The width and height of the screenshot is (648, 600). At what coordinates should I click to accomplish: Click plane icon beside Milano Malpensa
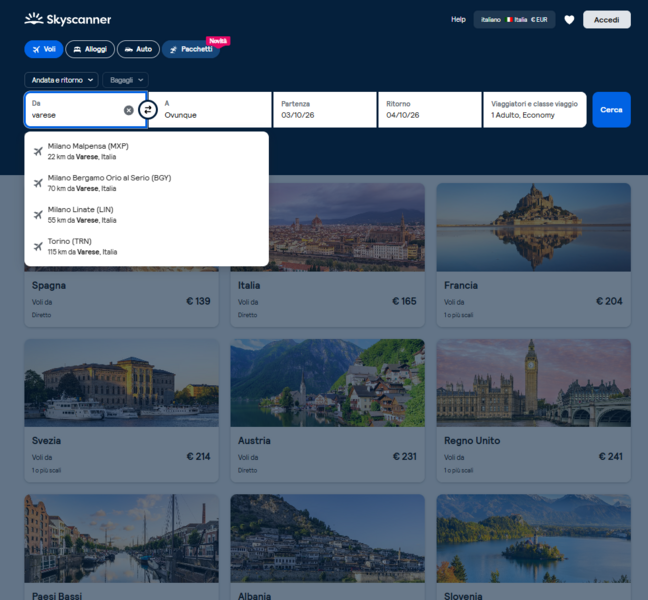coord(38,151)
